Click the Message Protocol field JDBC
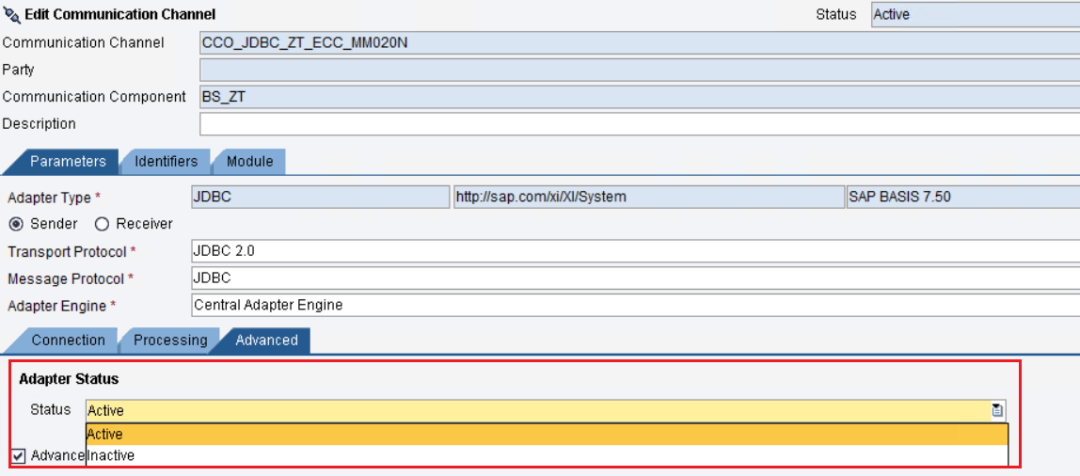This screenshot has width=1080, height=476. (635, 278)
